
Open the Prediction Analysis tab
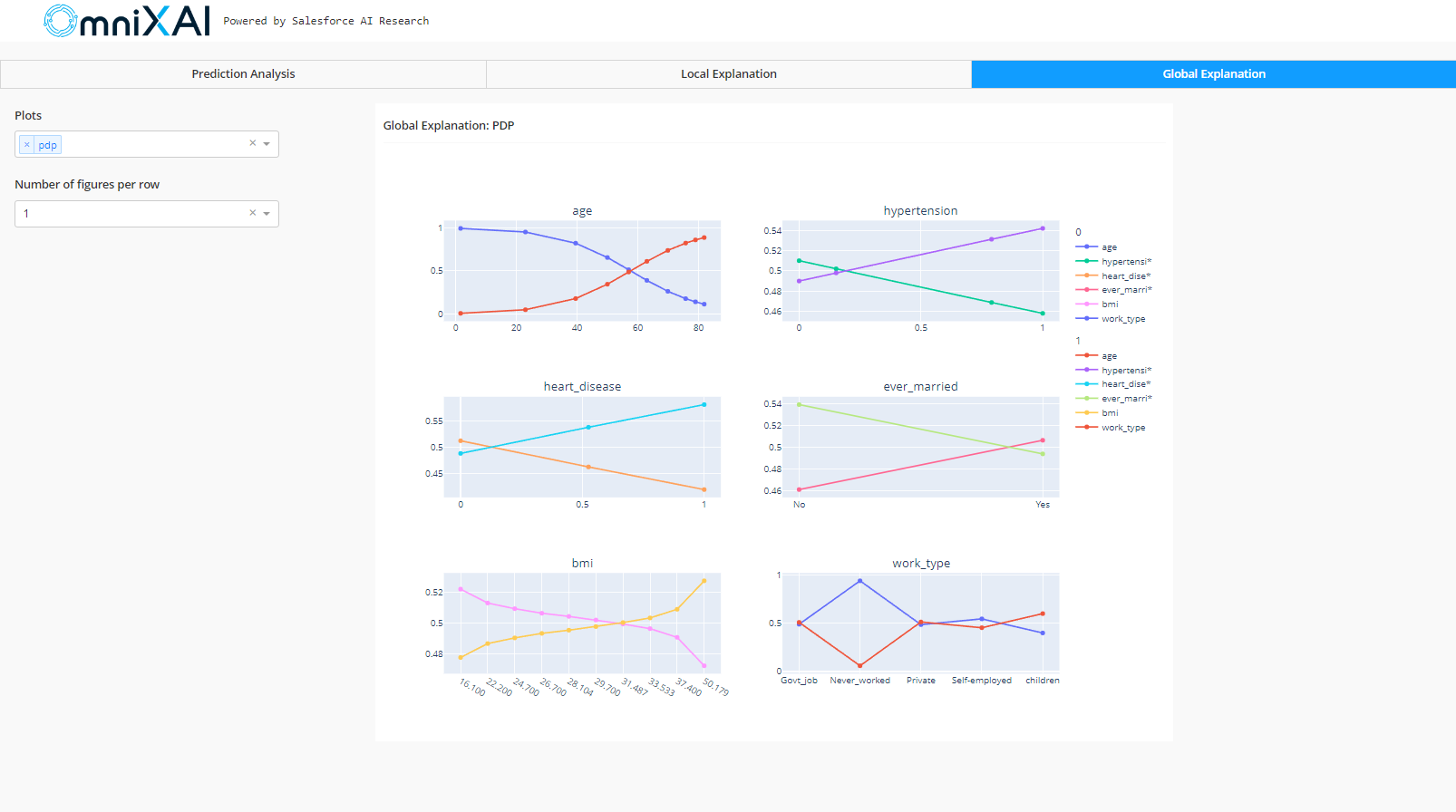(243, 74)
